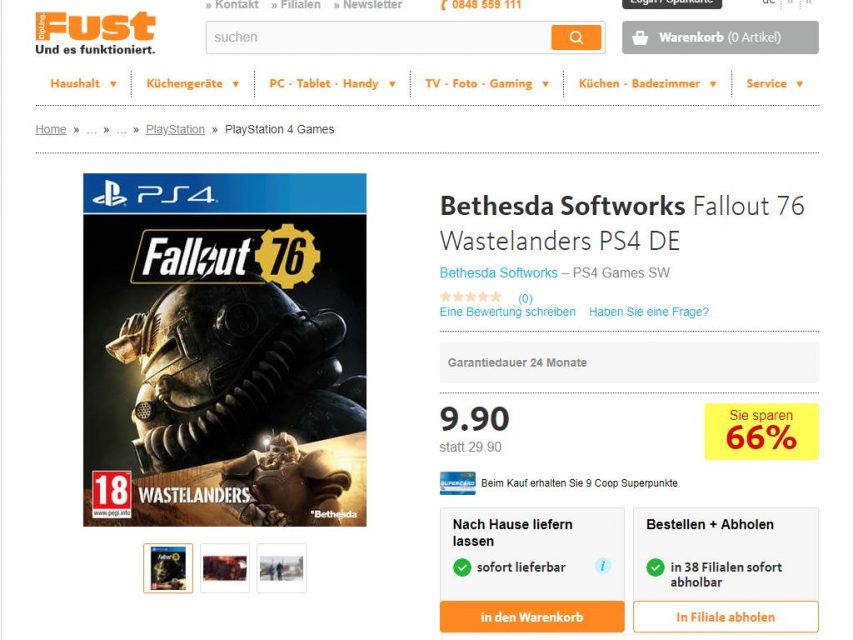Add the game to the Warenkorb
Viewport: 853px width, 640px height.
pyautogui.click(x=532, y=617)
